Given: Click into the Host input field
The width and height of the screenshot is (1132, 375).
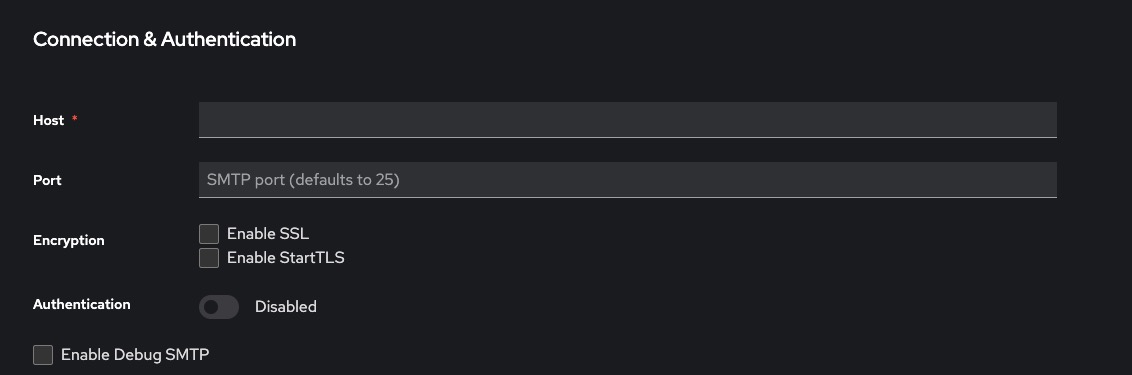Looking at the screenshot, I should point(627,120).
